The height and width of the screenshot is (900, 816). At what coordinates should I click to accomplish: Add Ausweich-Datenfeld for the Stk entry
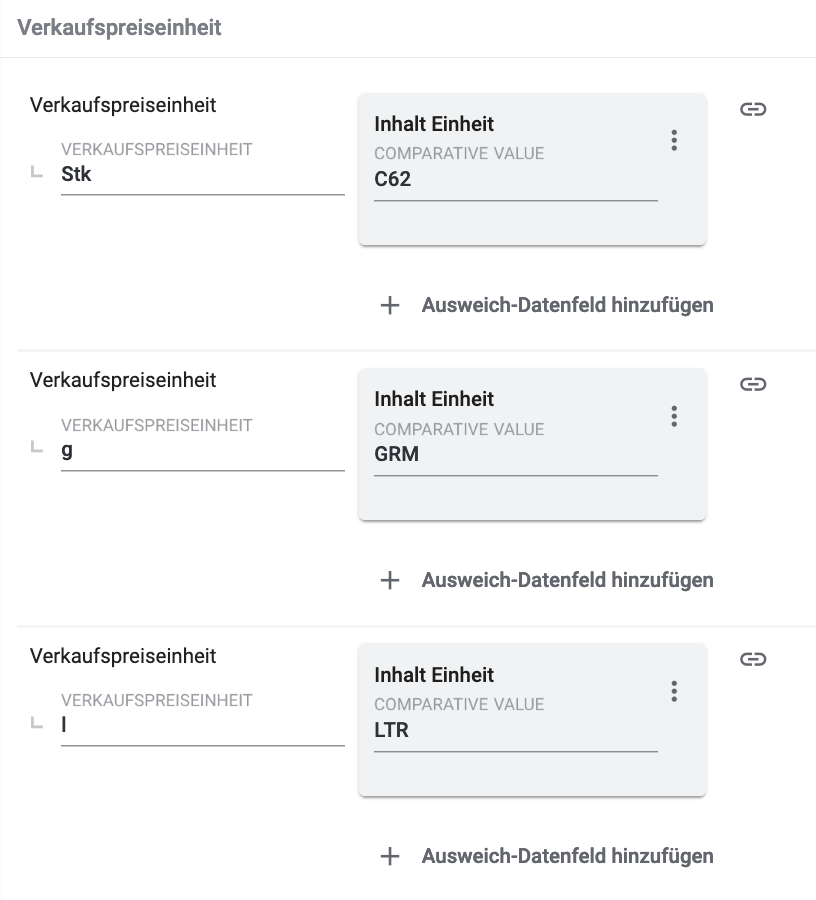[x=567, y=305]
